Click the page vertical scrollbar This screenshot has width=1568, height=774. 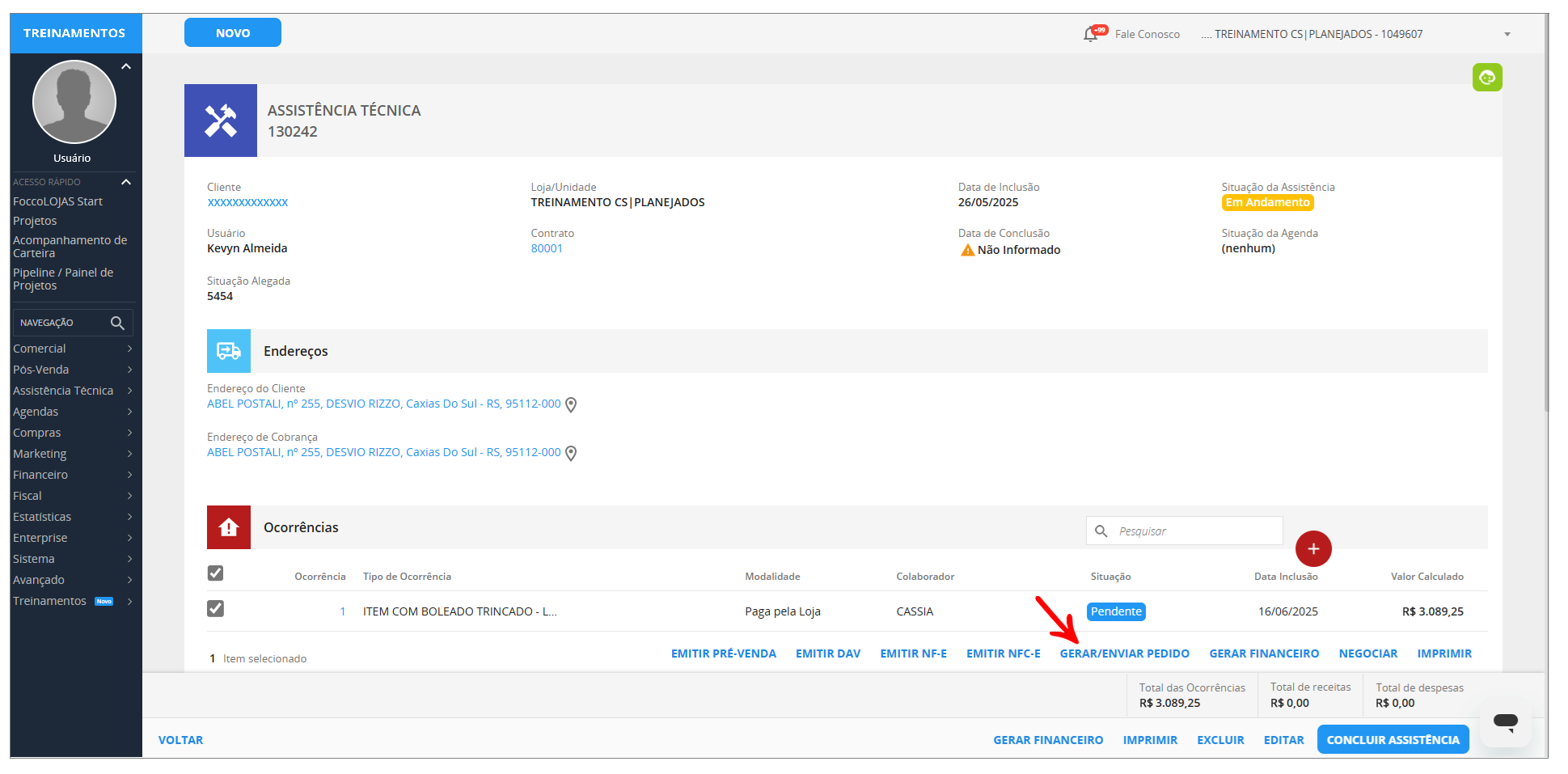coord(1545,243)
